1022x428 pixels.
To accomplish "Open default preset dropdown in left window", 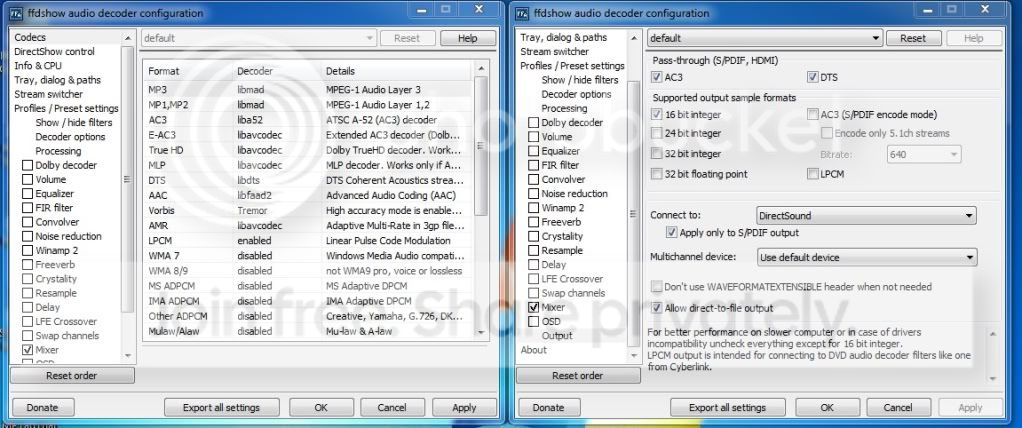I will 259,38.
